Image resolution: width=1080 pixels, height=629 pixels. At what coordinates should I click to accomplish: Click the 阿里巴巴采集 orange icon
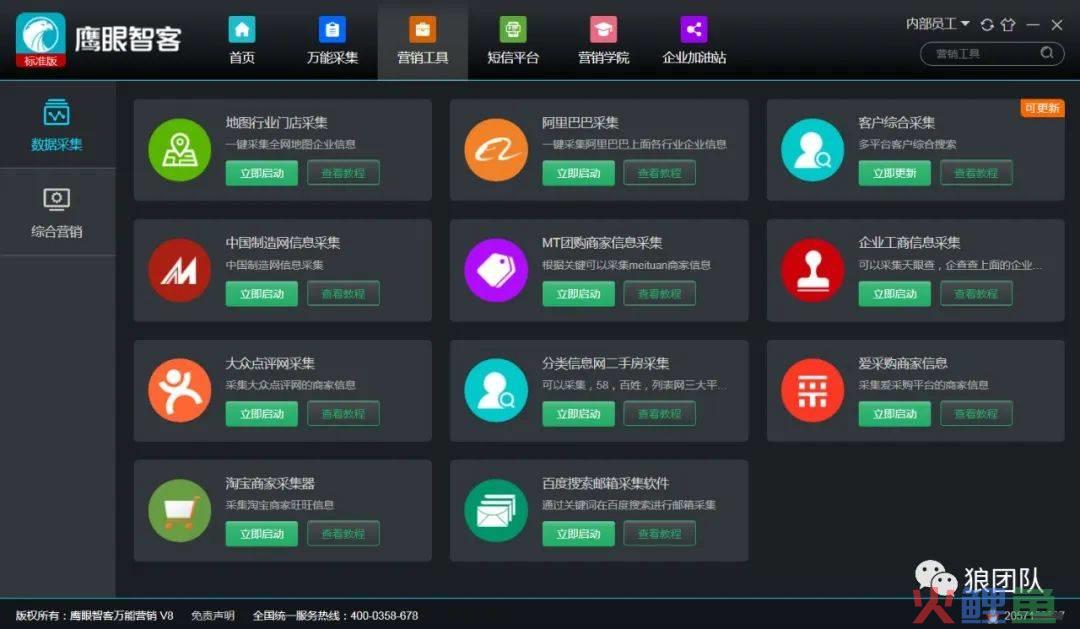[496, 149]
